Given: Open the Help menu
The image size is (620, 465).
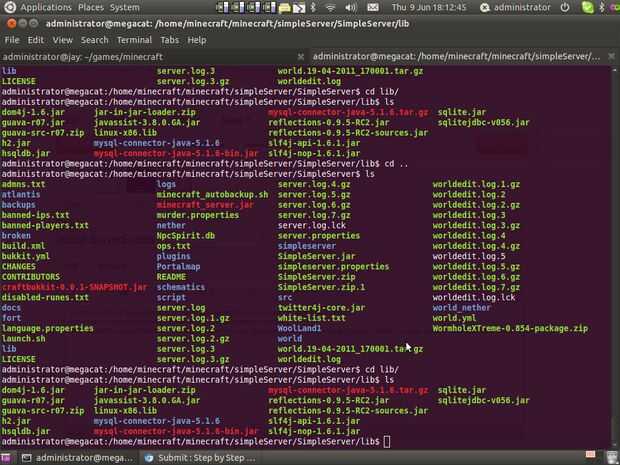Looking at the screenshot, I should click(197, 40).
